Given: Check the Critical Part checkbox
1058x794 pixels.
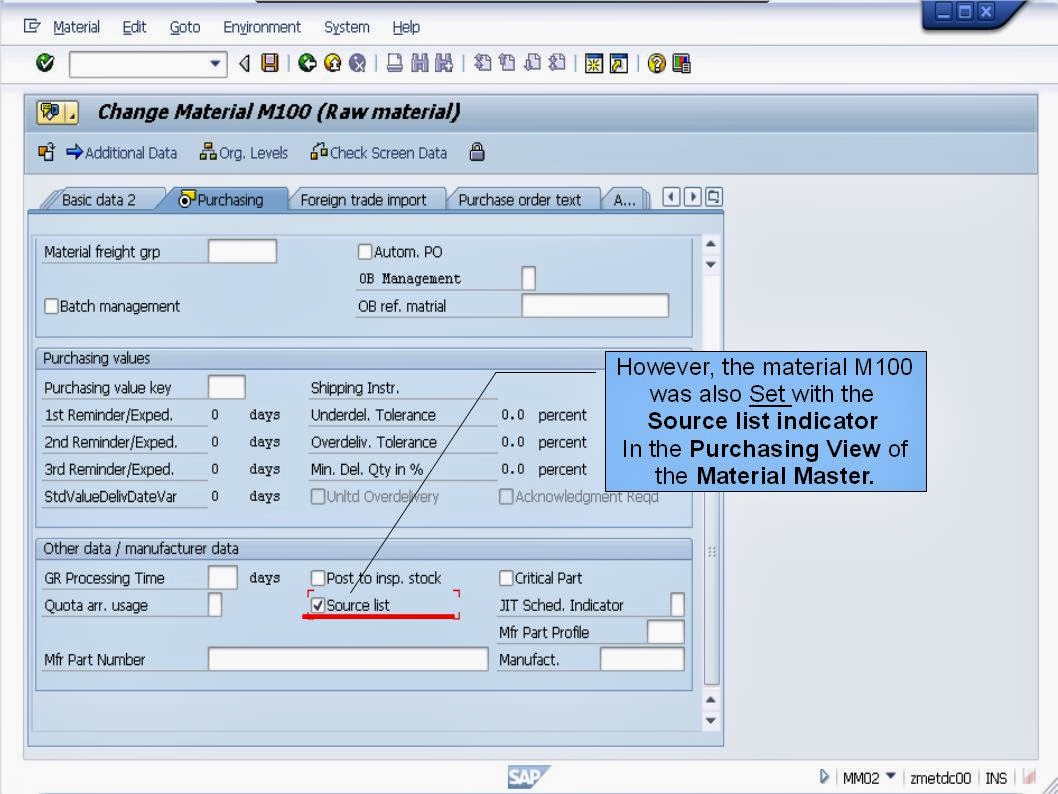Looking at the screenshot, I should pyautogui.click(x=507, y=577).
